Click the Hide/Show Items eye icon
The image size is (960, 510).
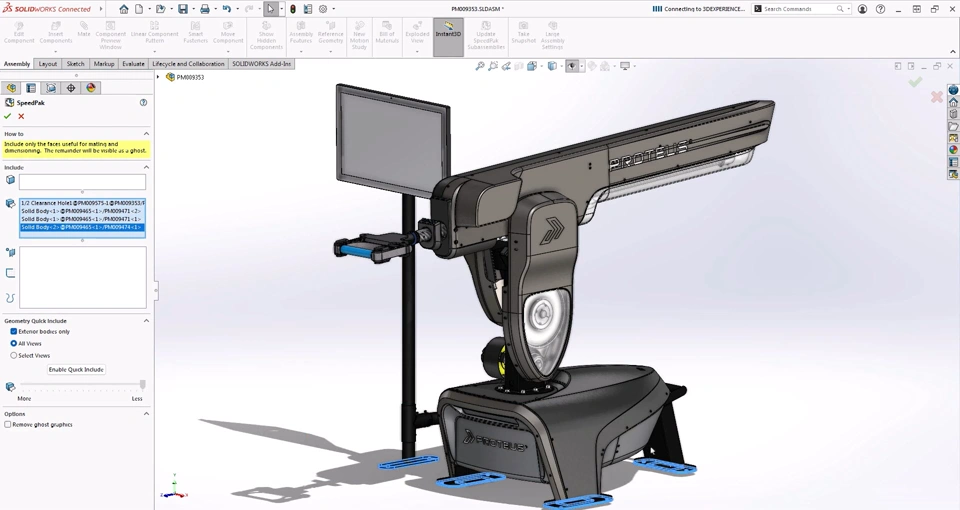tap(571, 66)
